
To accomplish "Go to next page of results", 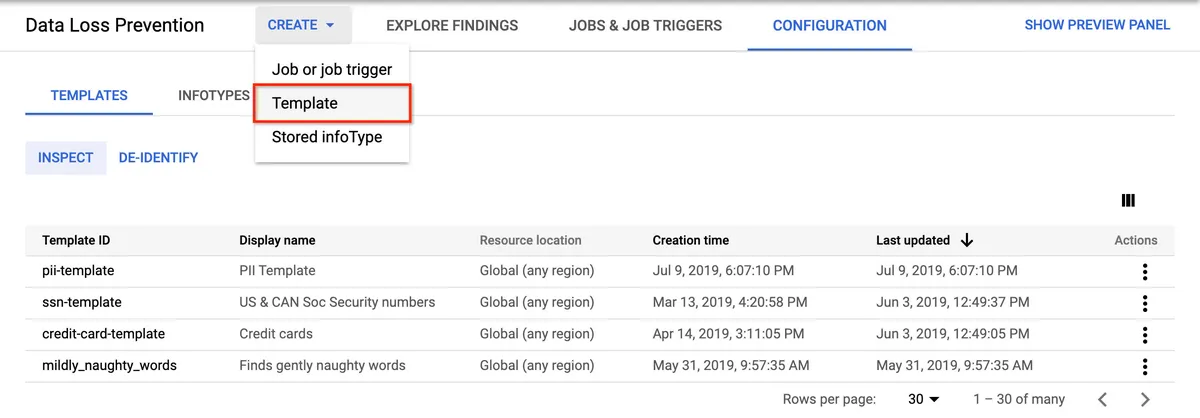I will click(x=1146, y=399).
